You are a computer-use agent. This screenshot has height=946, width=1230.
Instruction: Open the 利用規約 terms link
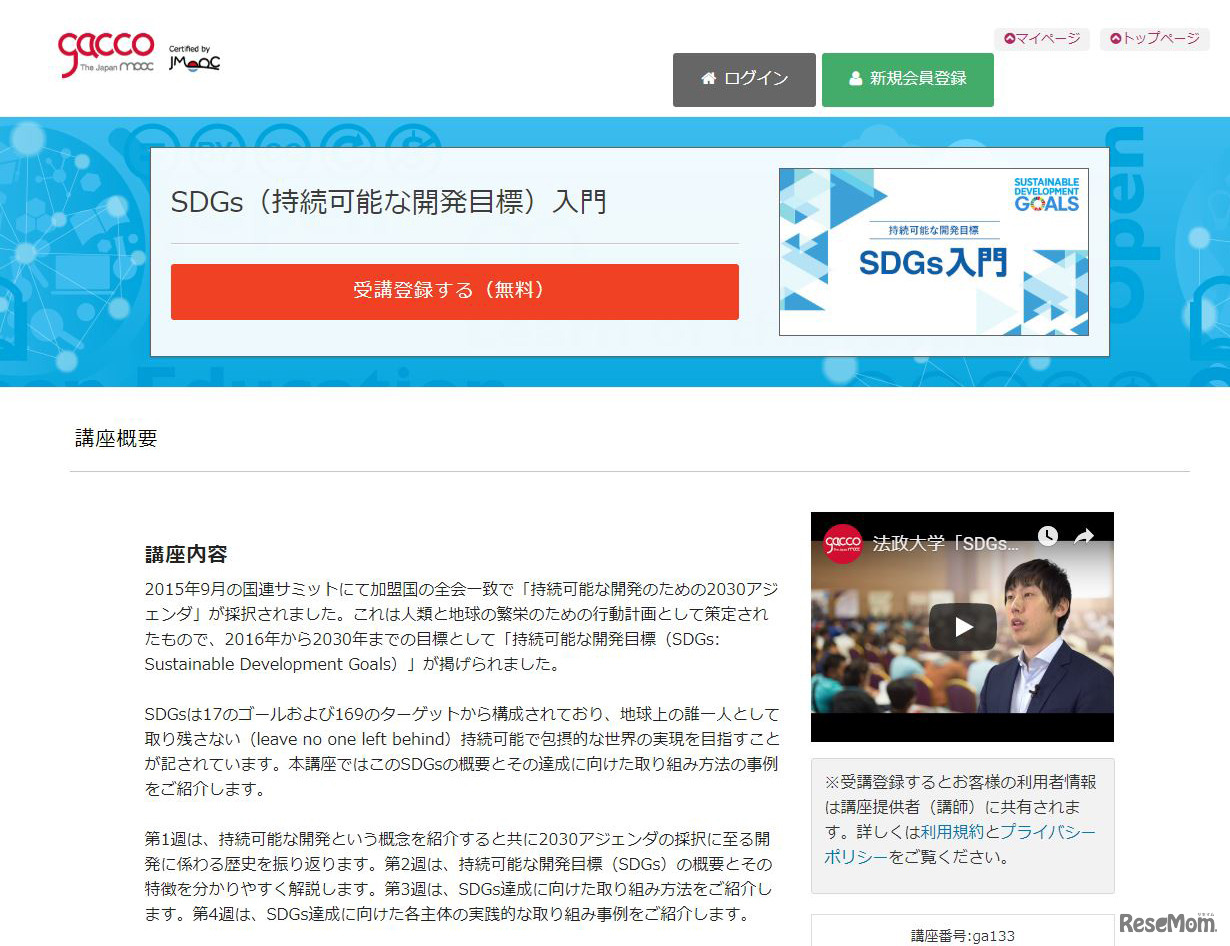[953, 831]
